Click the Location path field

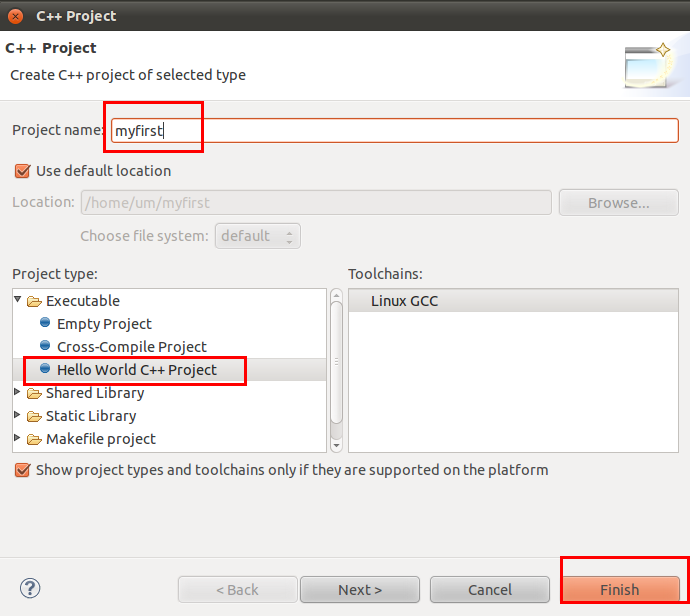[316, 203]
